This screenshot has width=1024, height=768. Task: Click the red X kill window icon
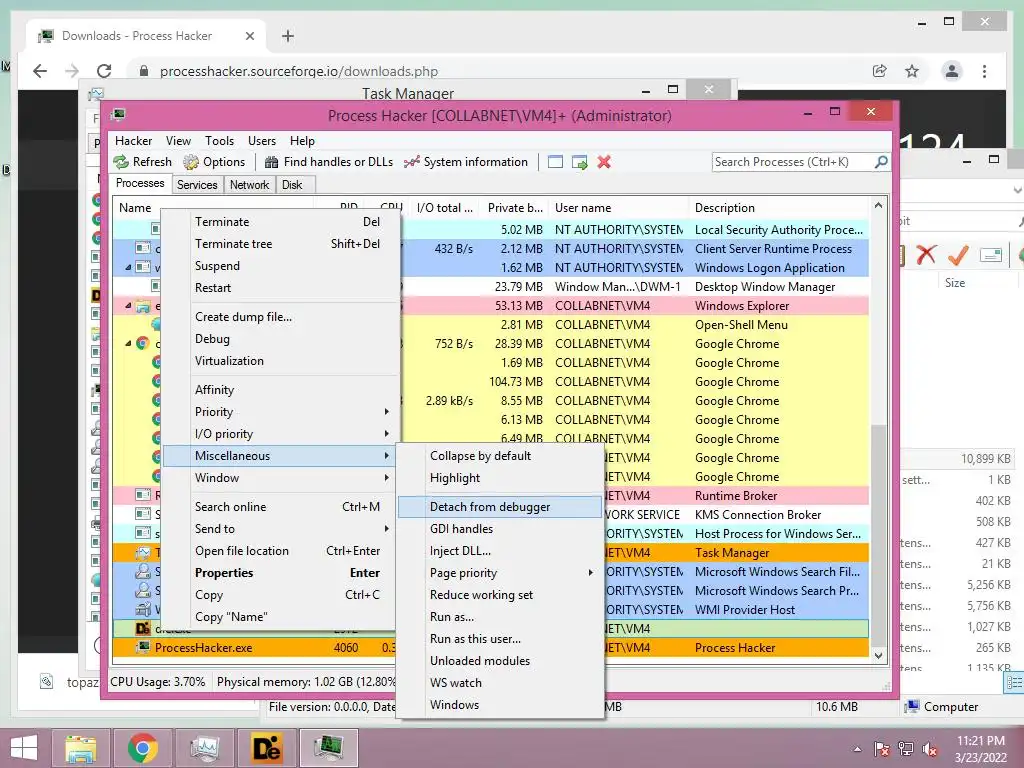(604, 162)
